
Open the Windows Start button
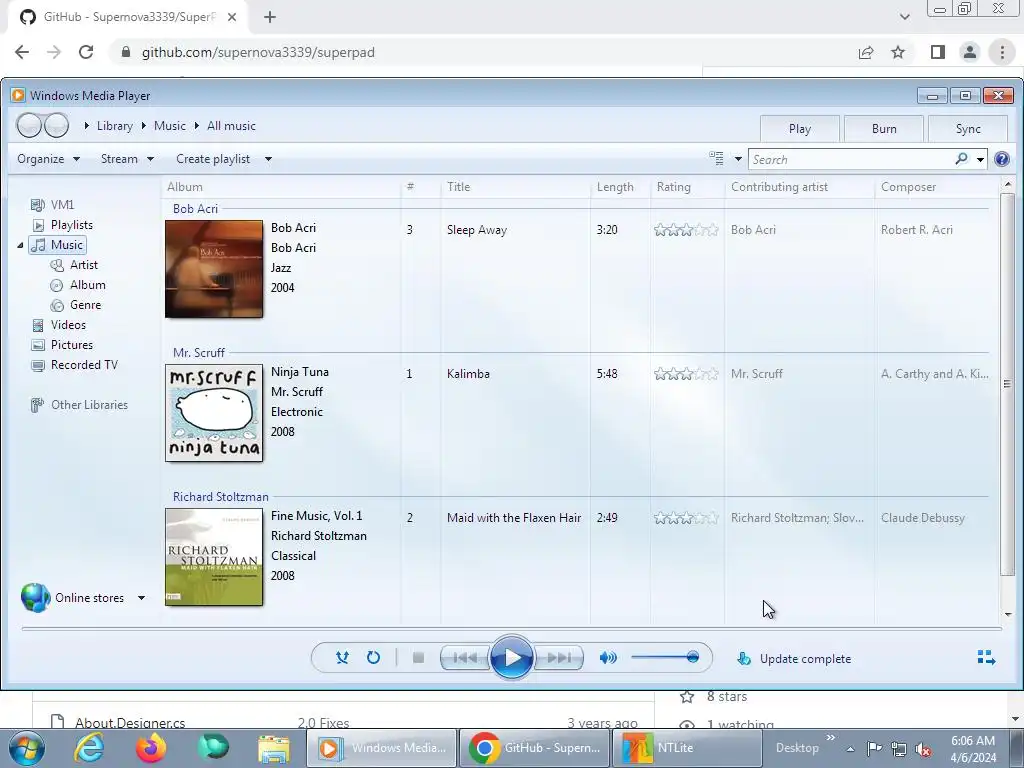point(27,748)
